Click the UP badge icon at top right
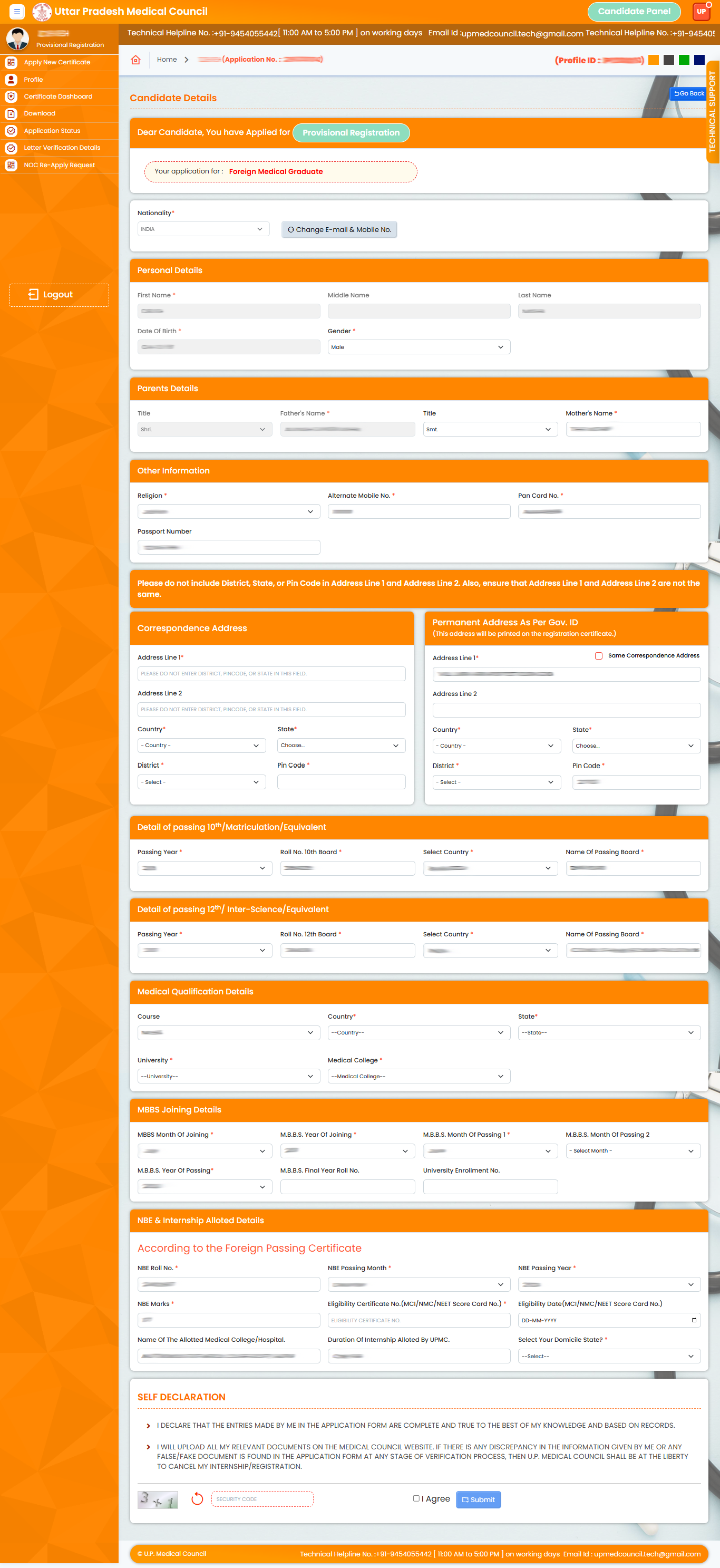 coord(701,12)
